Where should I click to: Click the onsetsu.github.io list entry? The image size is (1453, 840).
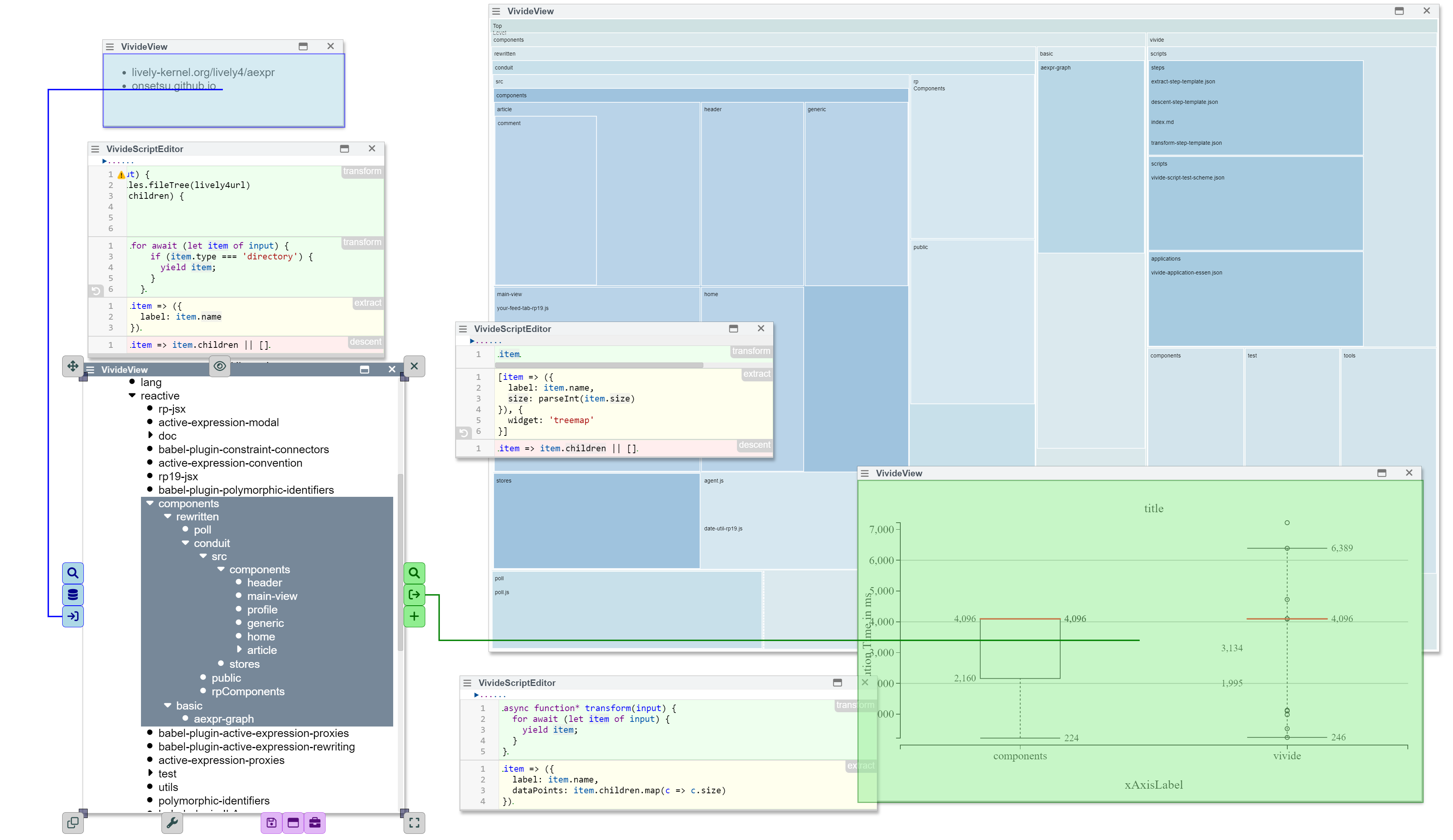pyautogui.click(x=173, y=86)
